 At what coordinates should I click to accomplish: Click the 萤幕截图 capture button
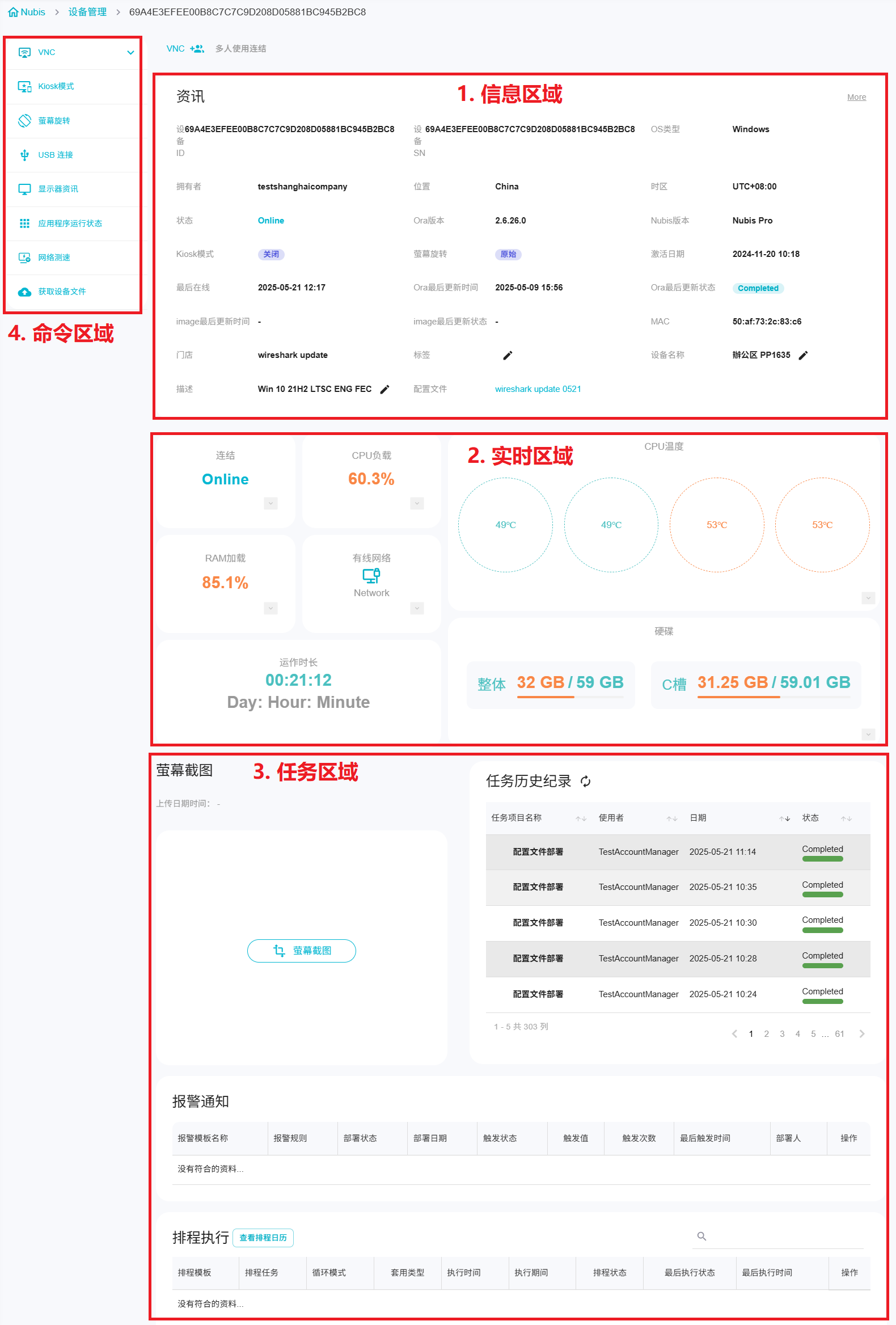302,951
